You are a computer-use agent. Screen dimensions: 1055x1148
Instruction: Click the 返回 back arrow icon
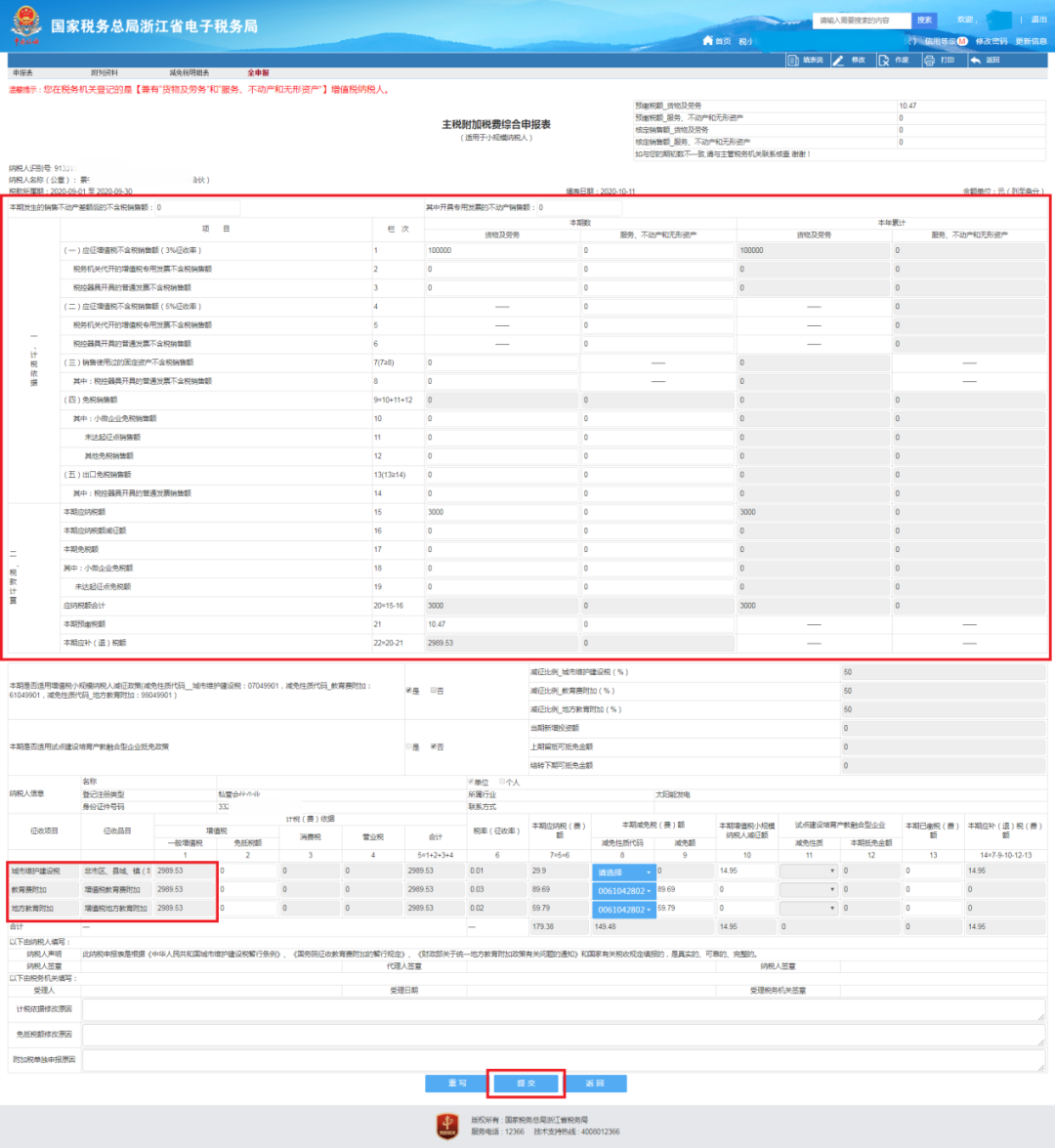tap(975, 60)
